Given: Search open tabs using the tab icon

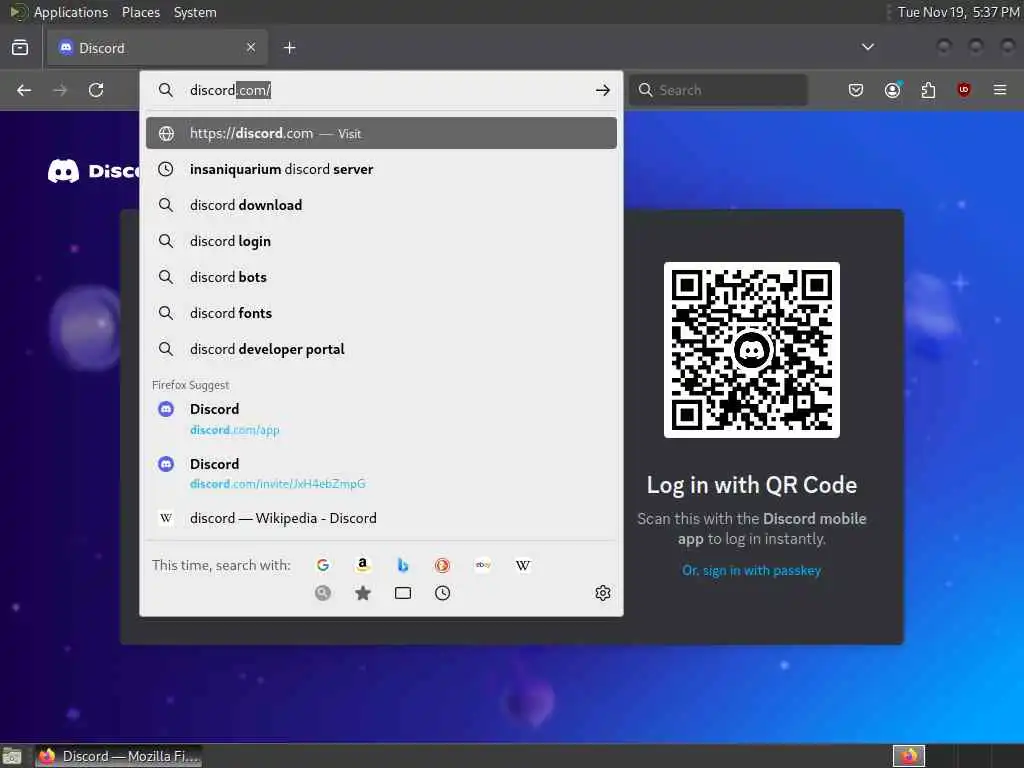Looking at the screenshot, I should click(403, 593).
